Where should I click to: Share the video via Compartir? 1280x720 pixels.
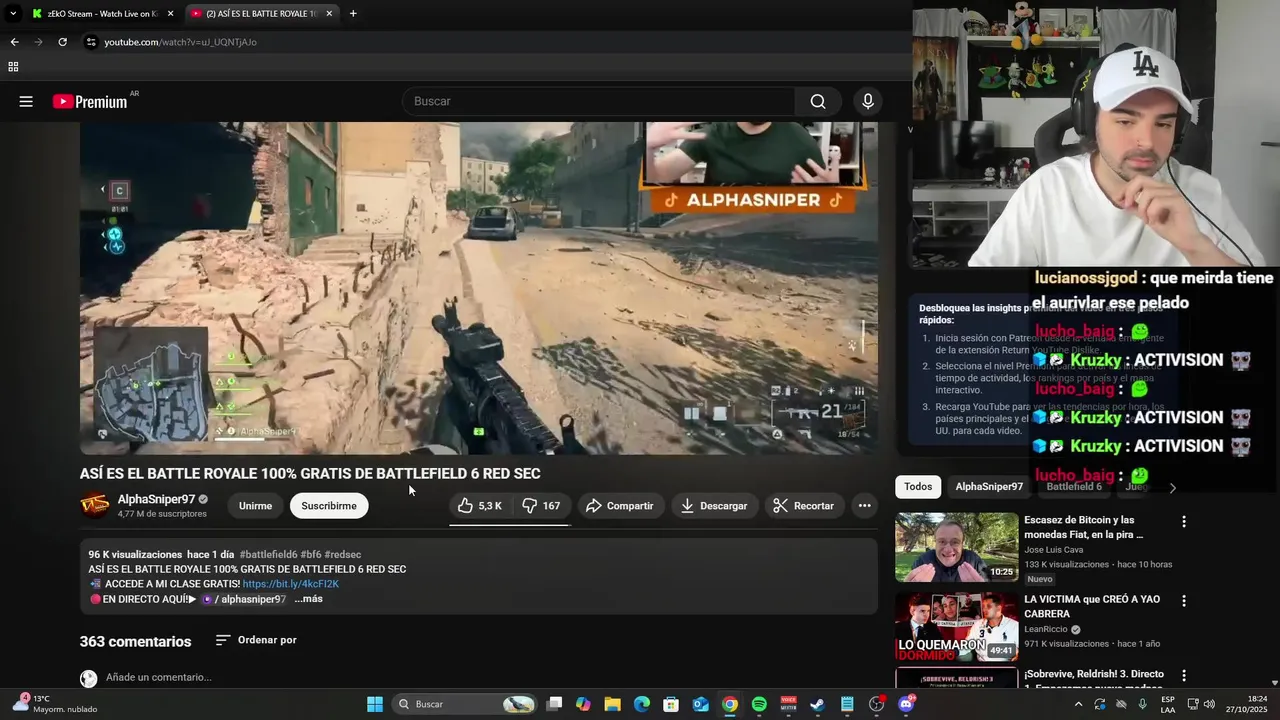619,506
